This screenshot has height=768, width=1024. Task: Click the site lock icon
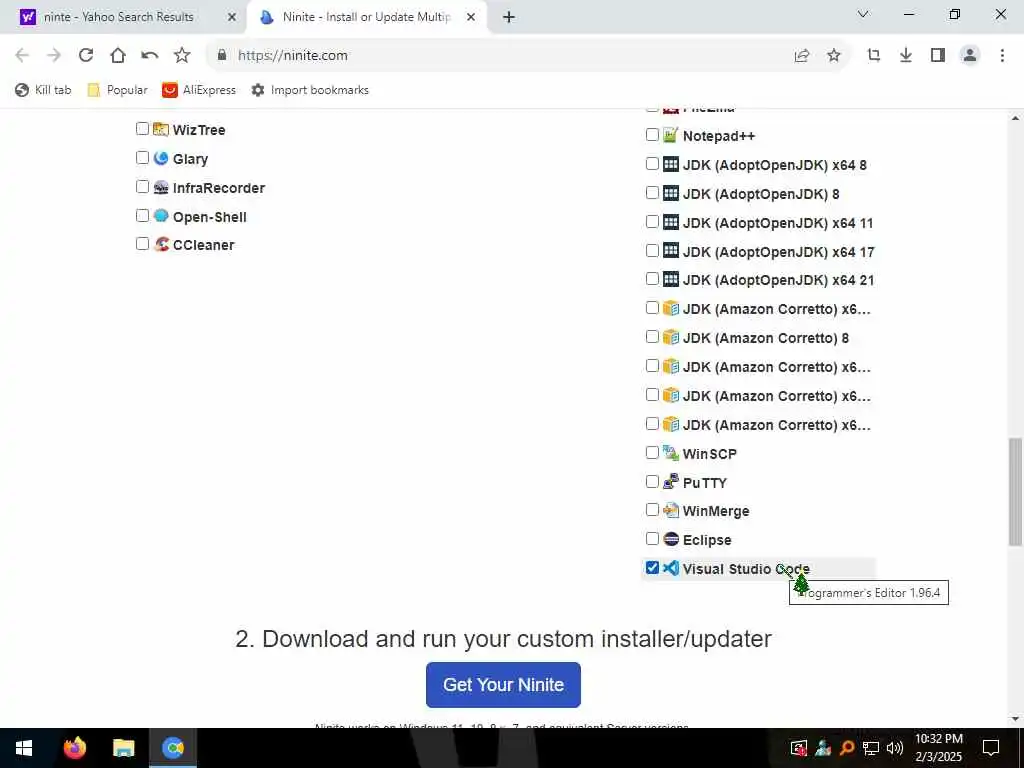[x=222, y=56]
